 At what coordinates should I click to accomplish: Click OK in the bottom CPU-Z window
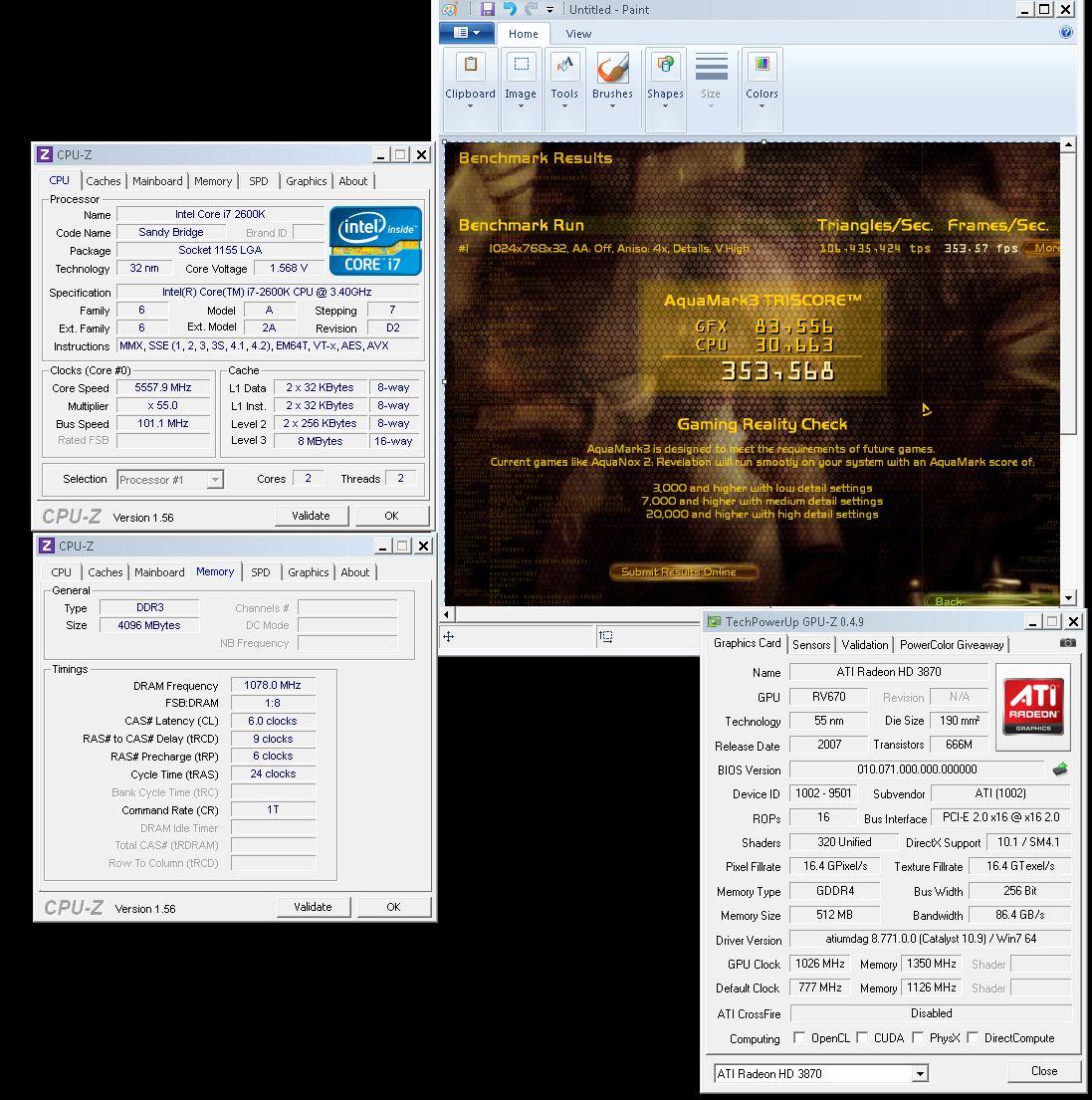tap(393, 907)
